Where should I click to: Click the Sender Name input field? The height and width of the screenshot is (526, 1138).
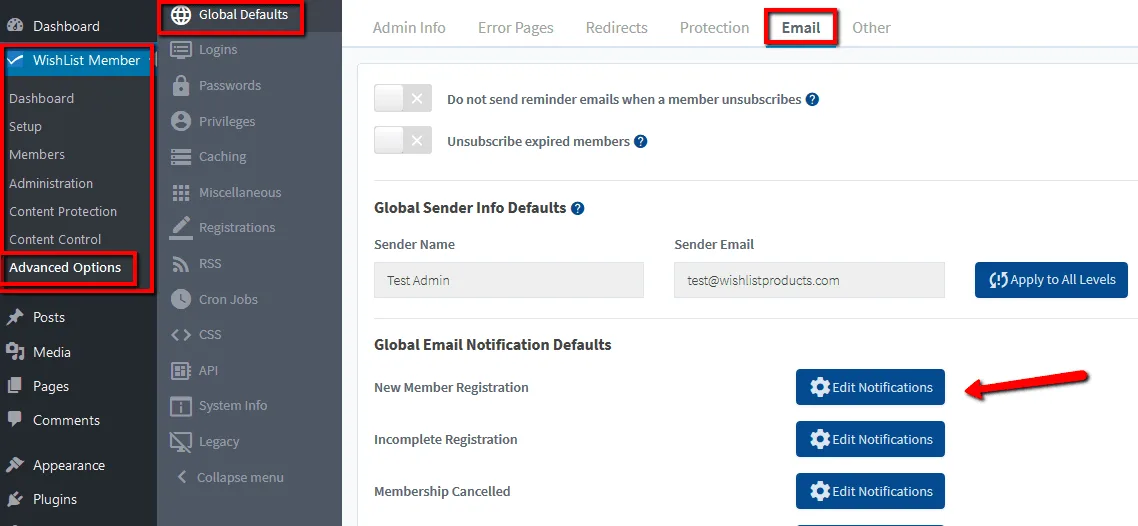[509, 280]
